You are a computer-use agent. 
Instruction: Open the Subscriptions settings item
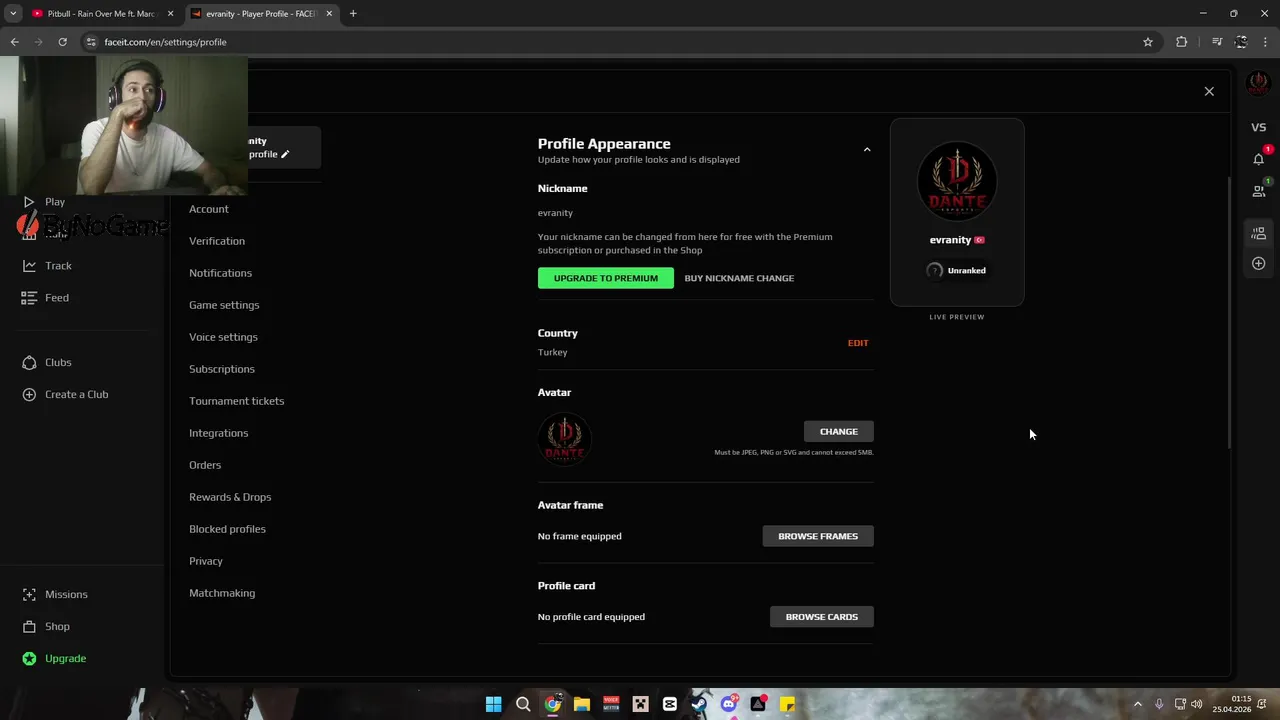pos(222,369)
